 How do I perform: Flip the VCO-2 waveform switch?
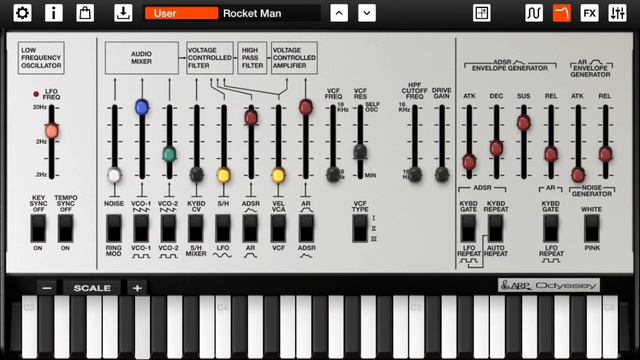tap(168, 228)
